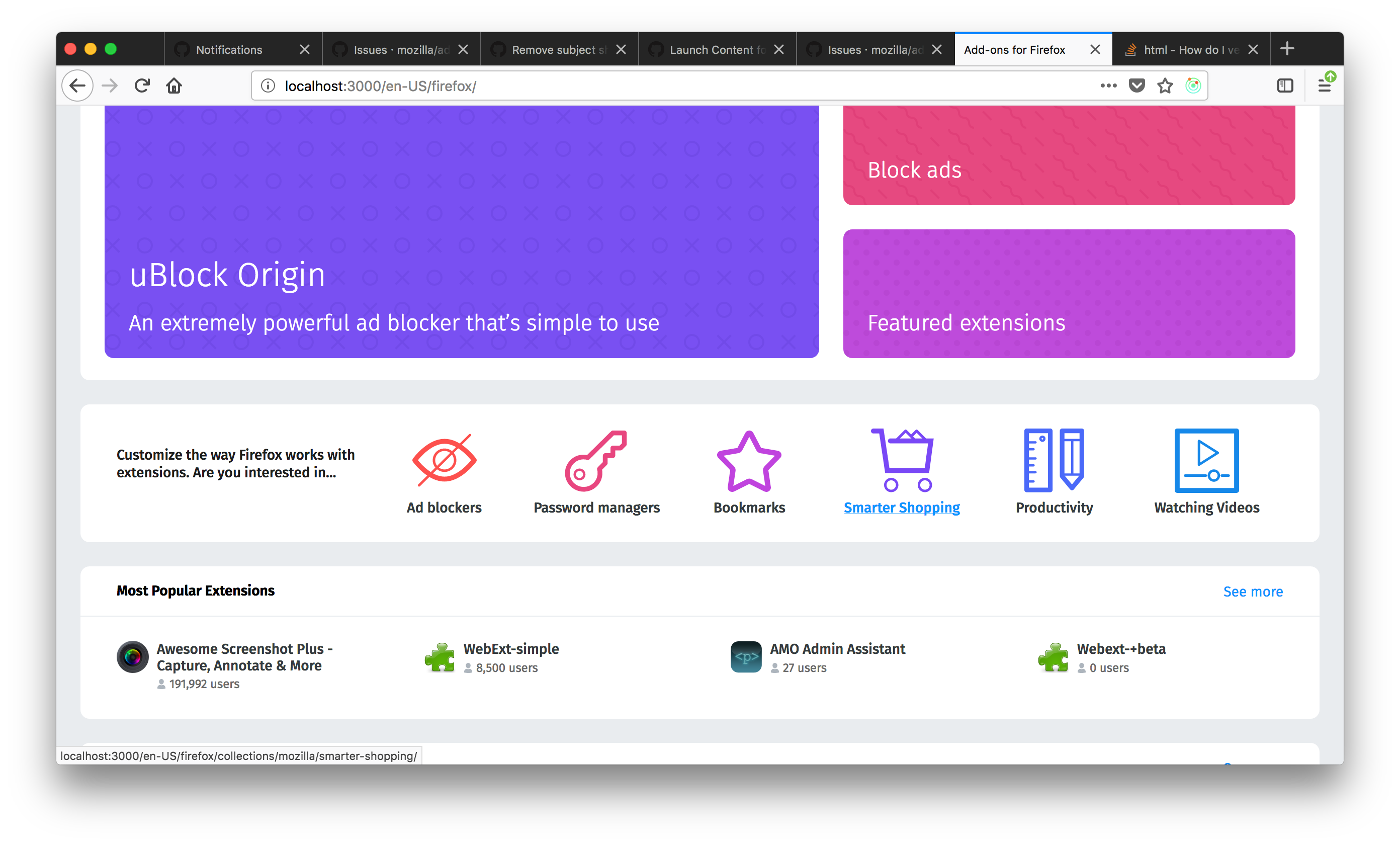
Task: Click the Bookmarks star icon
Action: (x=749, y=460)
